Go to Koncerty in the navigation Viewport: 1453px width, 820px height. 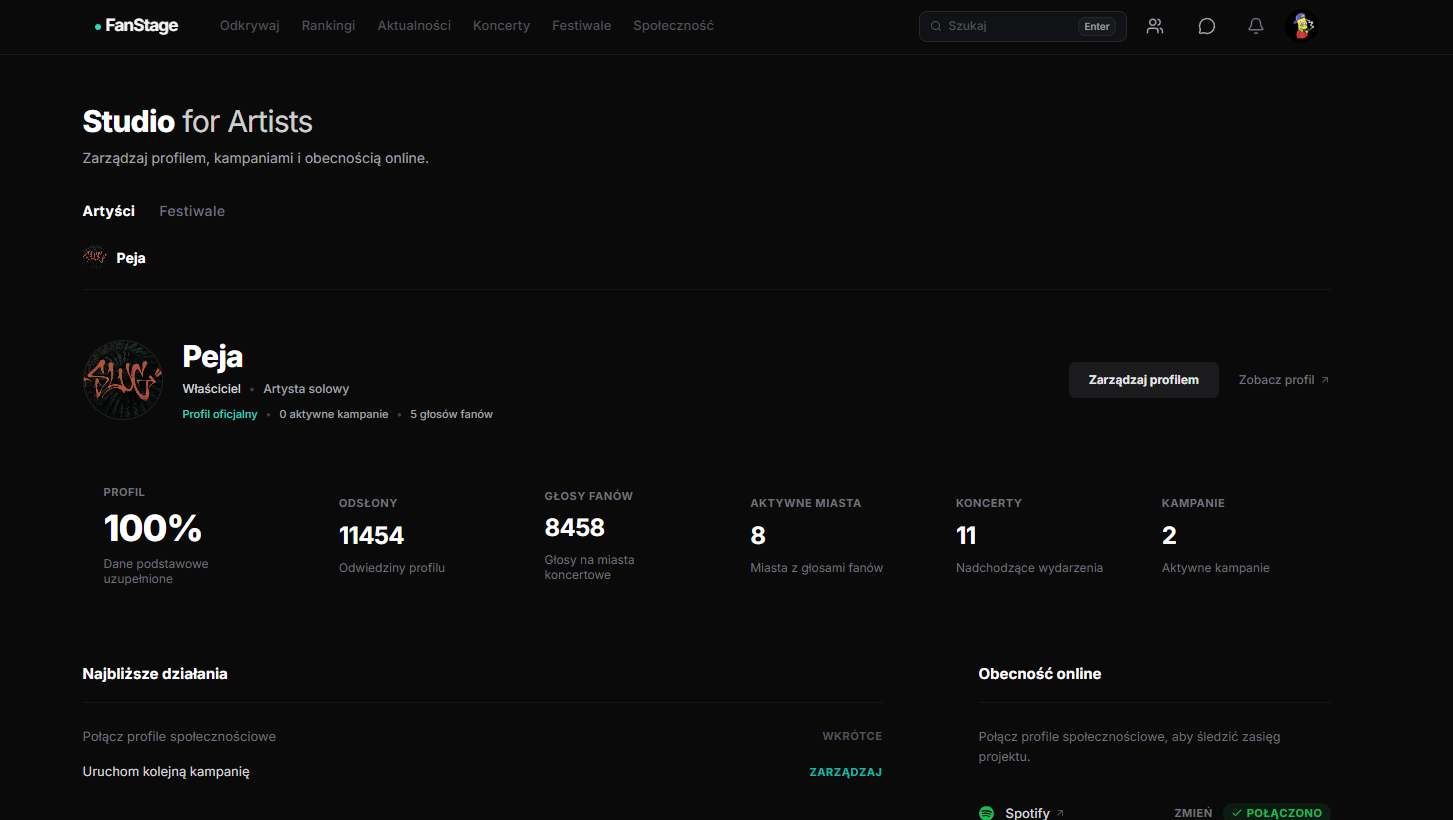501,26
